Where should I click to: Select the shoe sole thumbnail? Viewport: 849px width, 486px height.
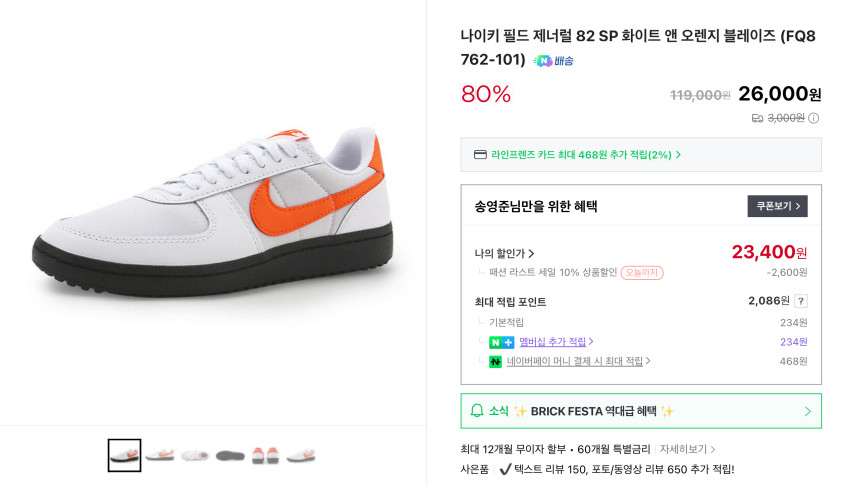[230, 455]
